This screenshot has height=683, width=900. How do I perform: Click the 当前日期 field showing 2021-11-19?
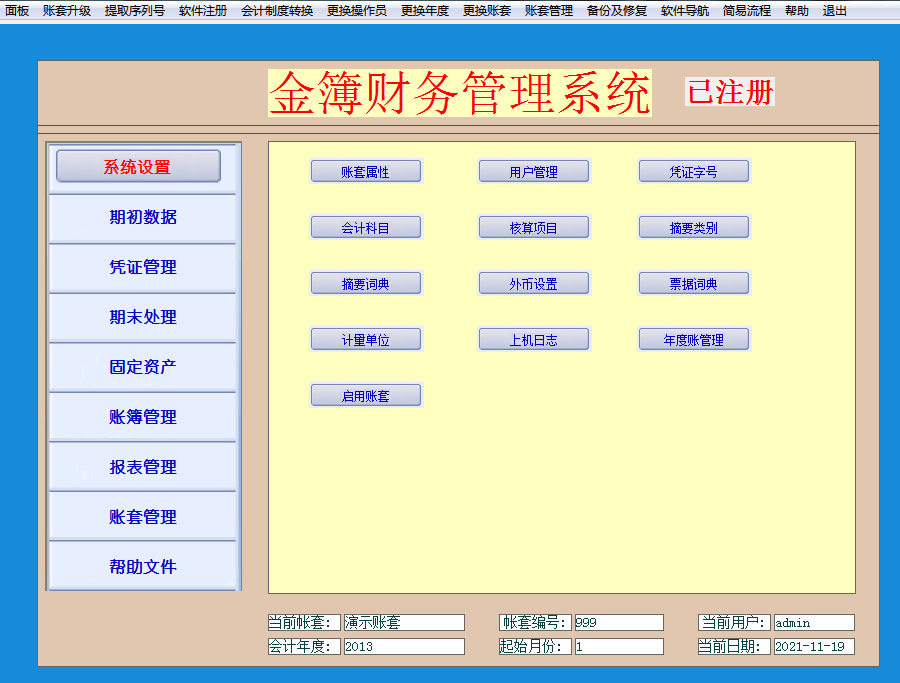(814, 646)
